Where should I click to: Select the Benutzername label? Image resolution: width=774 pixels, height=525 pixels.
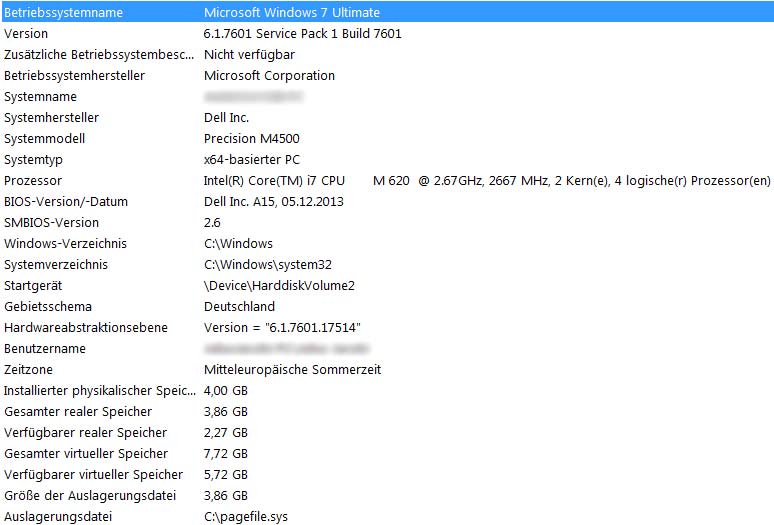[45, 349]
